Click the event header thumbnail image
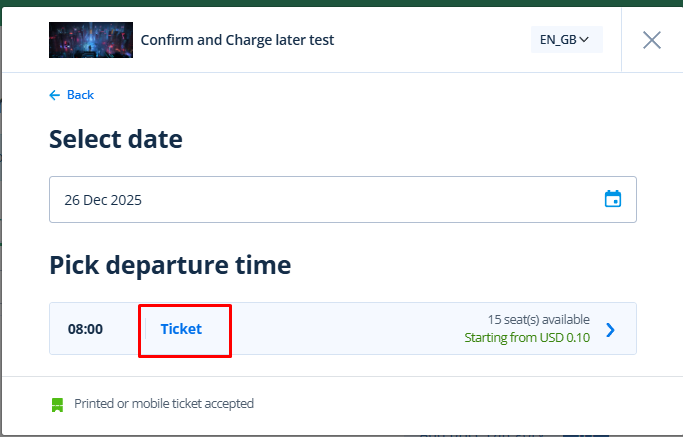 (x=90, y=40)
